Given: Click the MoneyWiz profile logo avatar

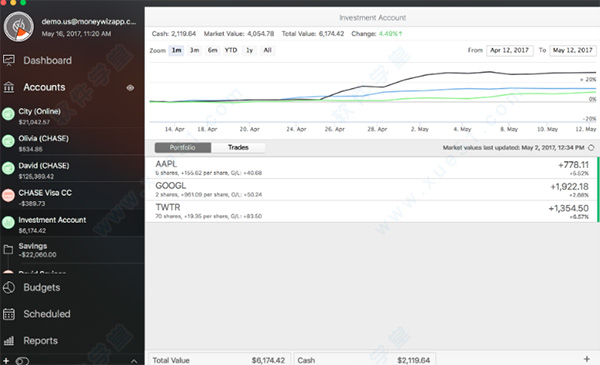Looking at the screenshot, I should coord(18,27).
